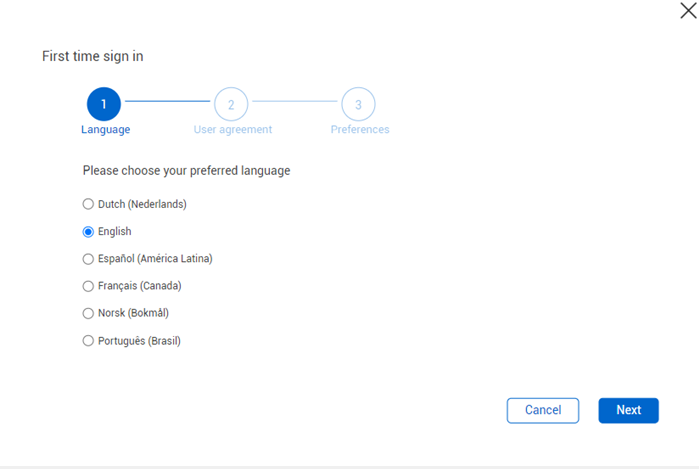Click the Português (Brasil) label text
Image resolution: width=699 pixels, height=469 pixels.
click(x=139, y=341)
